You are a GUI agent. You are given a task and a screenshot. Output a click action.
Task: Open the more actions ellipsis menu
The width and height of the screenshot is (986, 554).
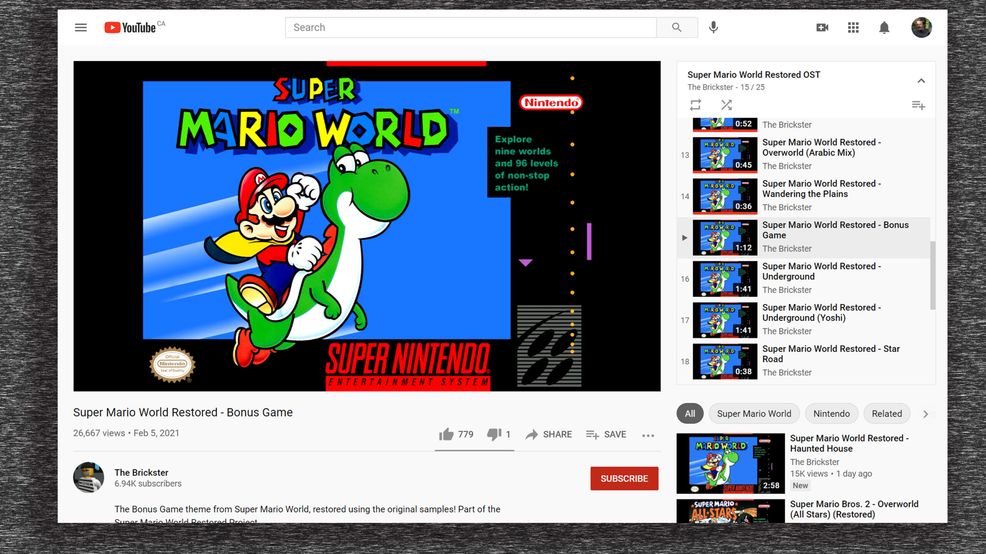click(x=648, y=435)
